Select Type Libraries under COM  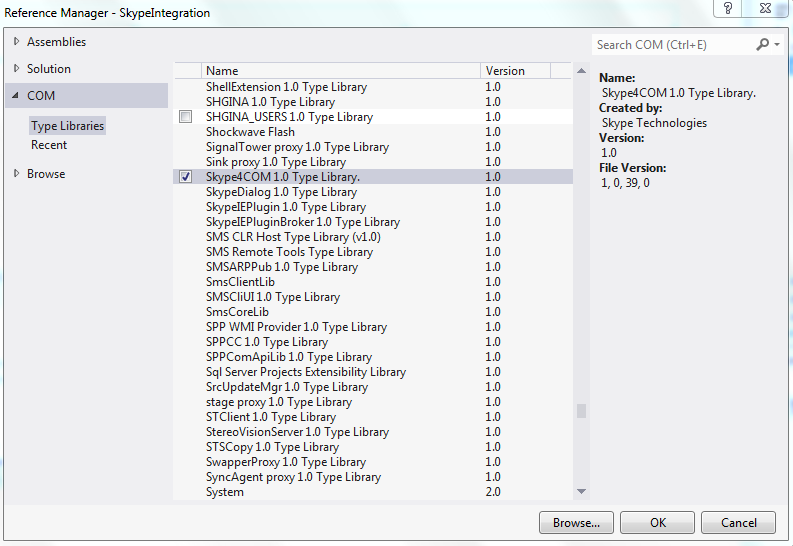(x=68, y=126)
